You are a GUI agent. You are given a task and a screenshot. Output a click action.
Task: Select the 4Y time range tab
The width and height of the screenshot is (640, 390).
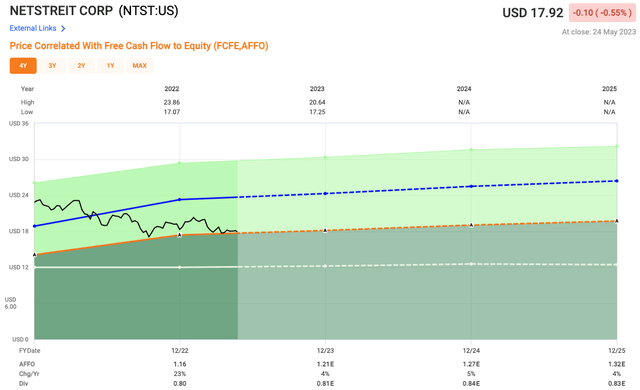point(23,66)
